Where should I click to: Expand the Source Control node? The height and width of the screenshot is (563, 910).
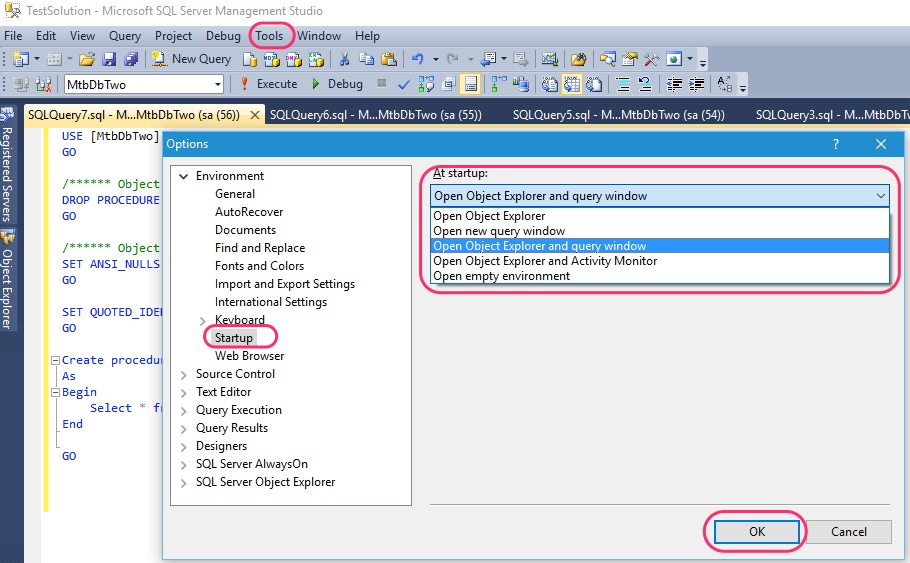[x=183, y=375]
